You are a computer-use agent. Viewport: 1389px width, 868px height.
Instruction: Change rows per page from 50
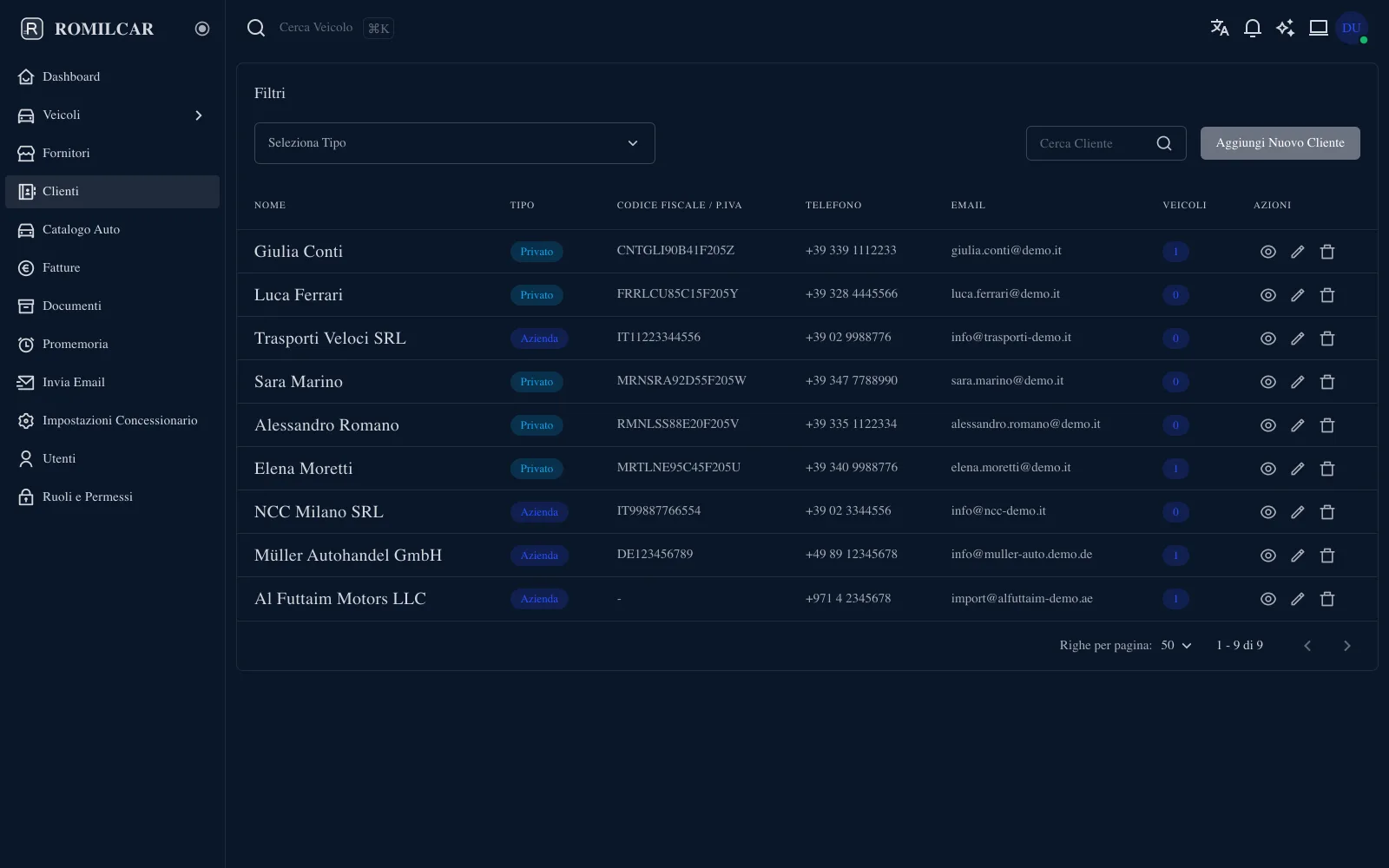click(1176, 645)
